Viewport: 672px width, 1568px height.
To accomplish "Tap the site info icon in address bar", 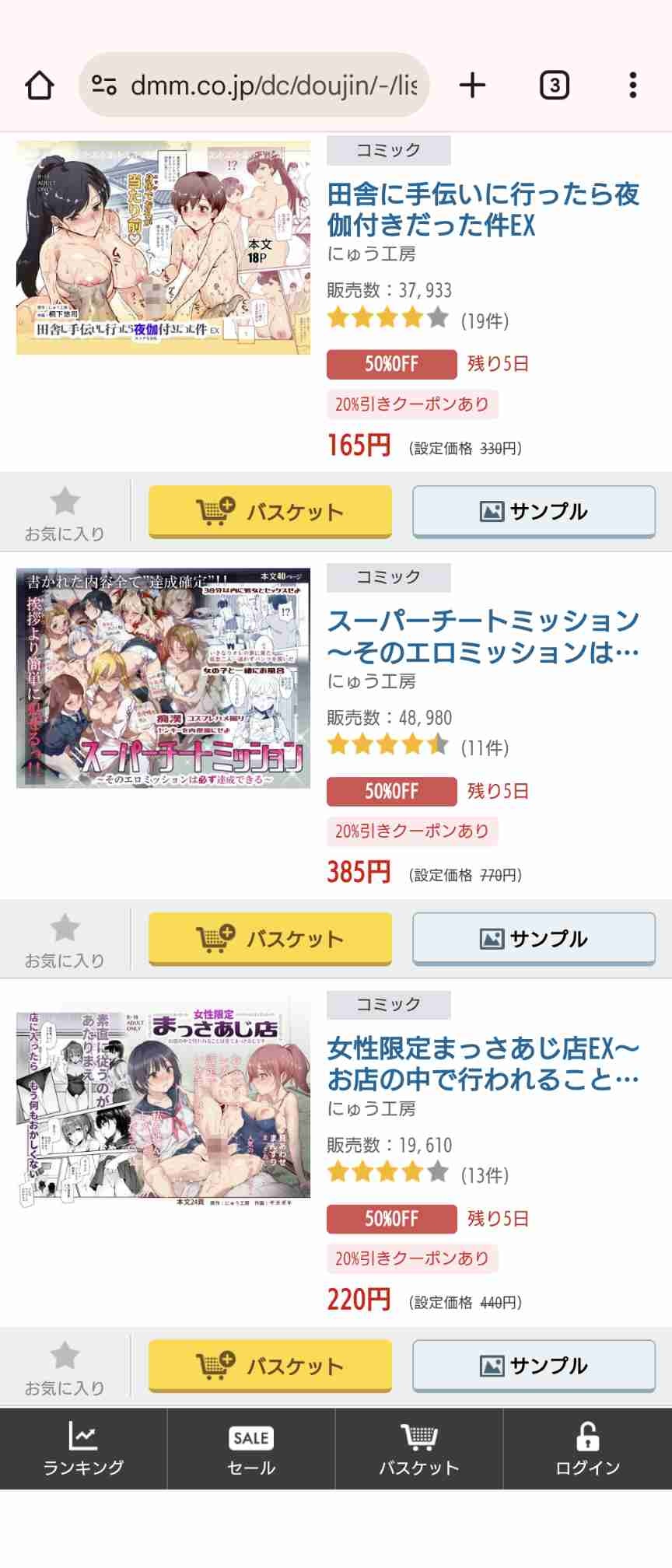I will click(x=104, y=86).
